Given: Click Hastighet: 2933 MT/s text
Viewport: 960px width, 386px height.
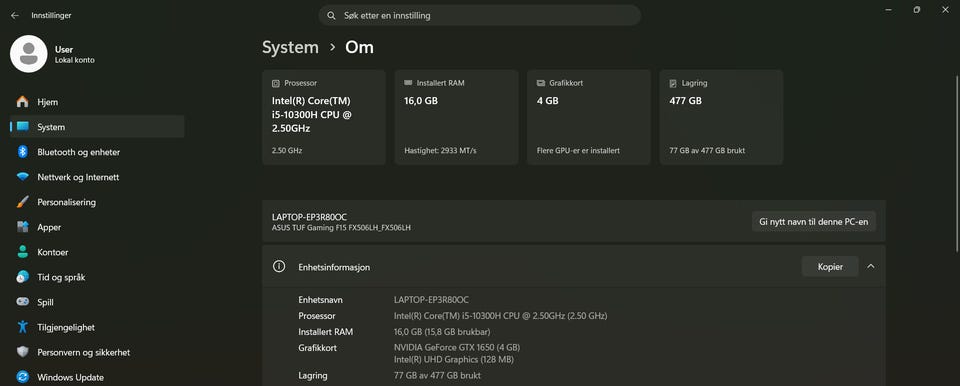Looking at the screenshot, I should (x=440, y=150).
